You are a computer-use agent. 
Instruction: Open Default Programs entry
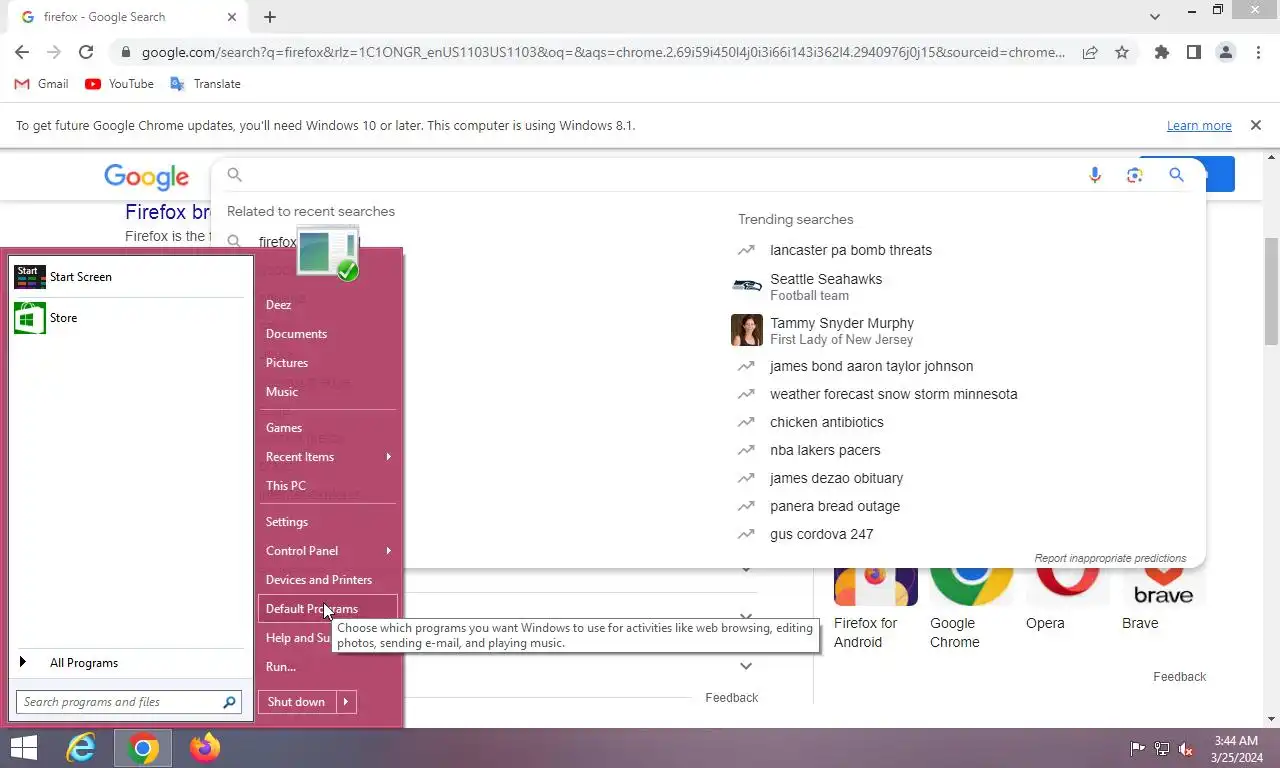(x=328, y=608)
